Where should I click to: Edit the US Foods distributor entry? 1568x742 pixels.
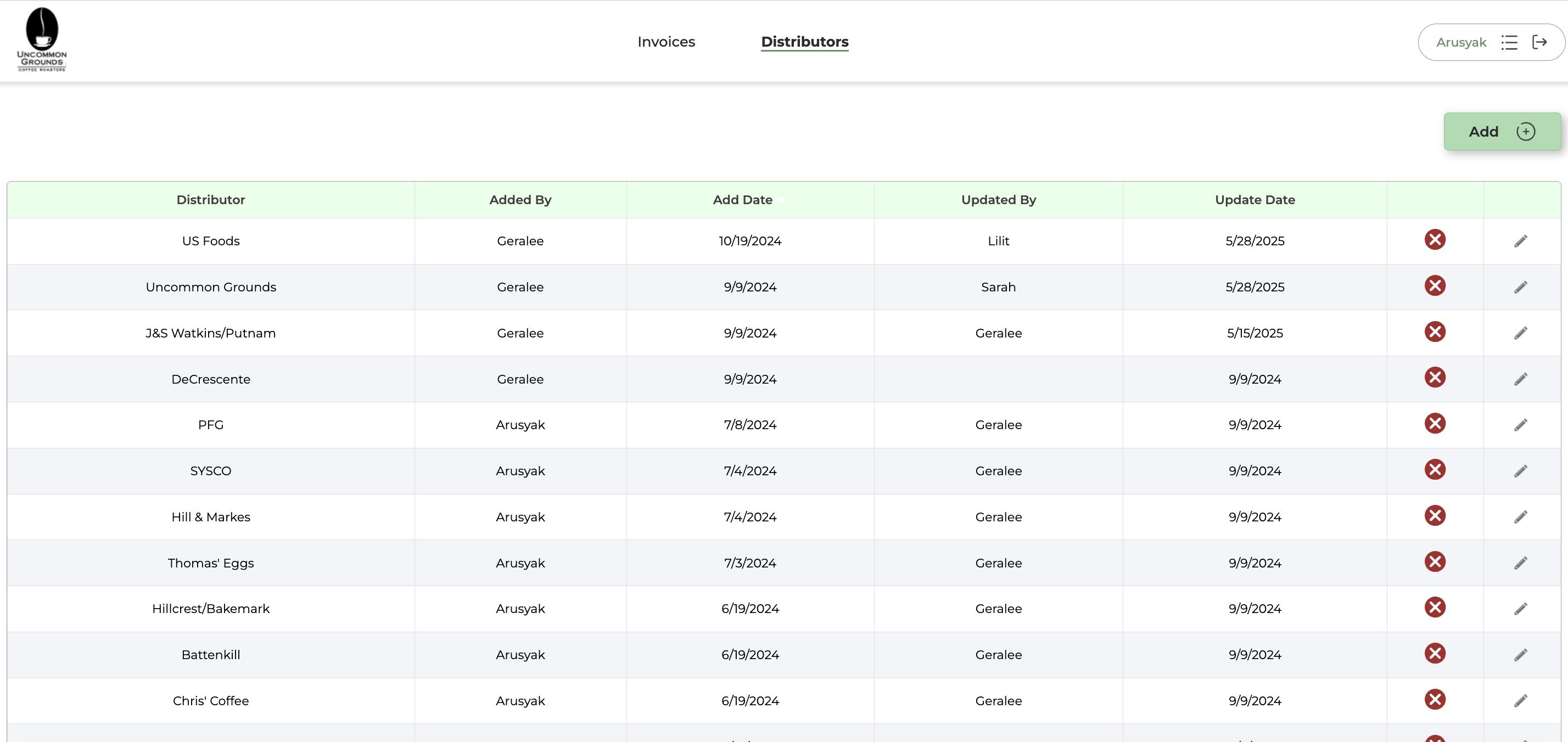pos(1521,241)
